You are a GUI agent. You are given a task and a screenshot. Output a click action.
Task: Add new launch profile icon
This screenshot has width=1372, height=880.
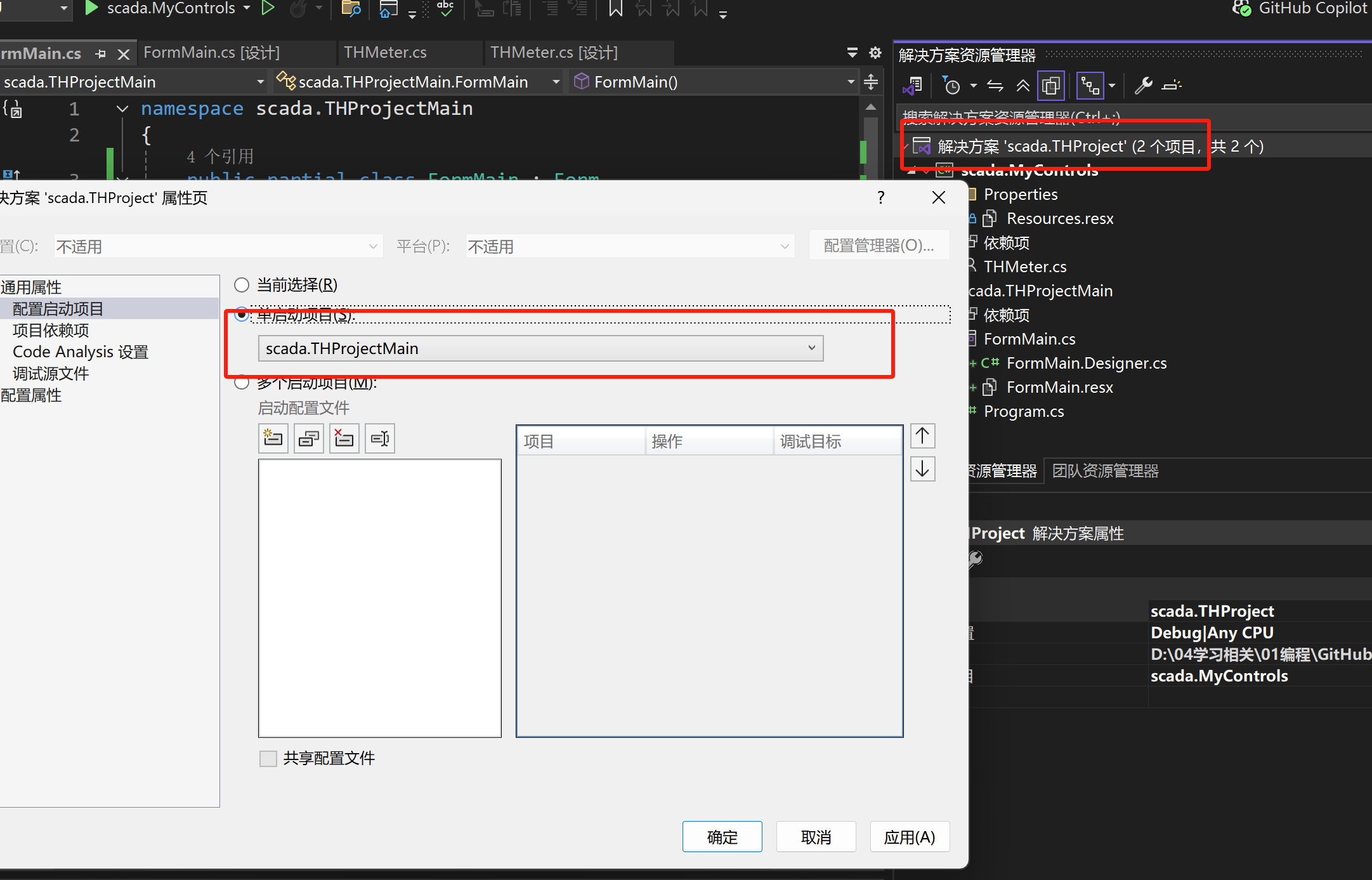(273, 438)
